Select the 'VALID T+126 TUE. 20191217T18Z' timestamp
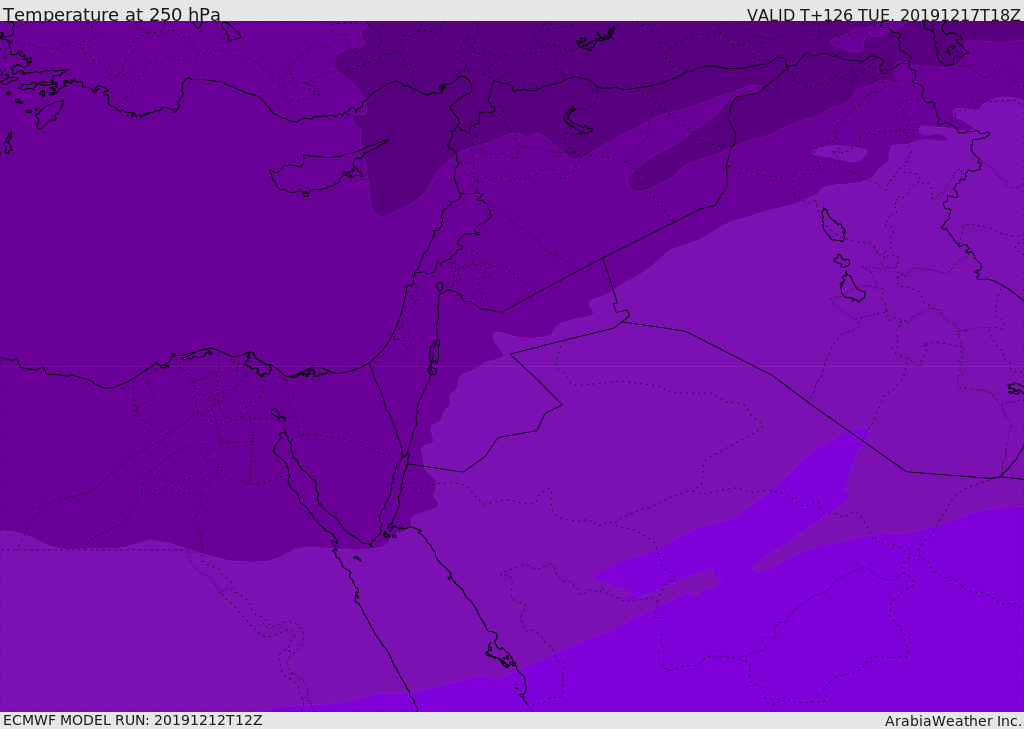This screenshot has height=729, width=1024. pyautogui.click(x=884, y=15)
